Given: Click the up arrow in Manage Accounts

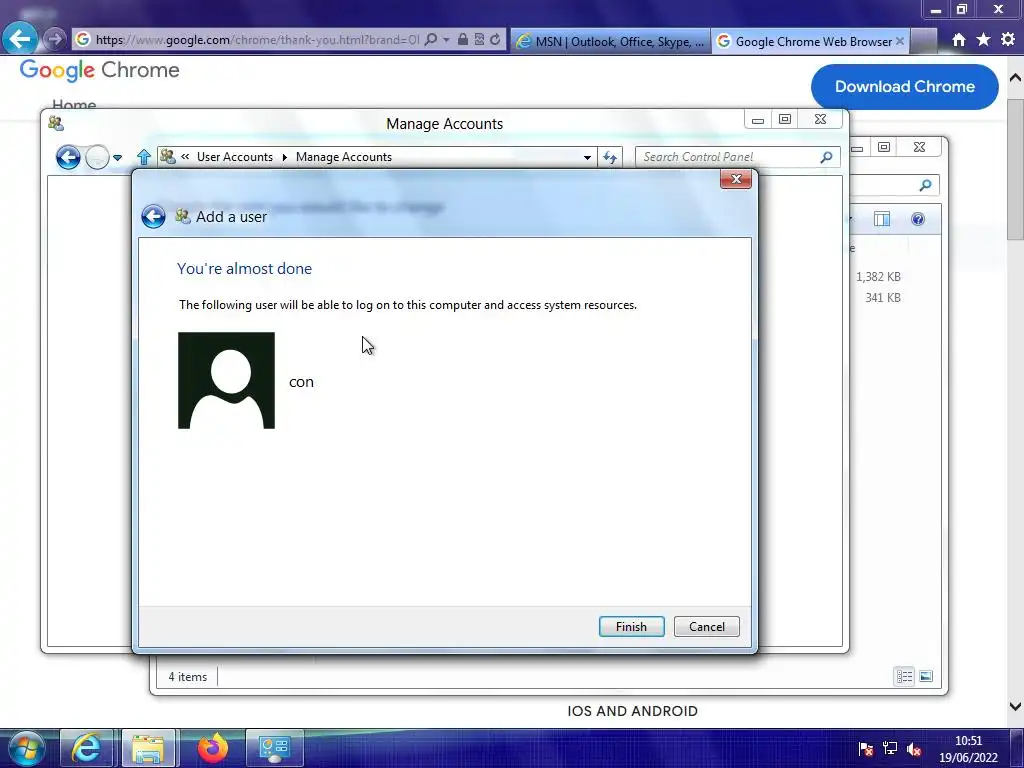Looking at the screenshot, I should tap(144, 157).
